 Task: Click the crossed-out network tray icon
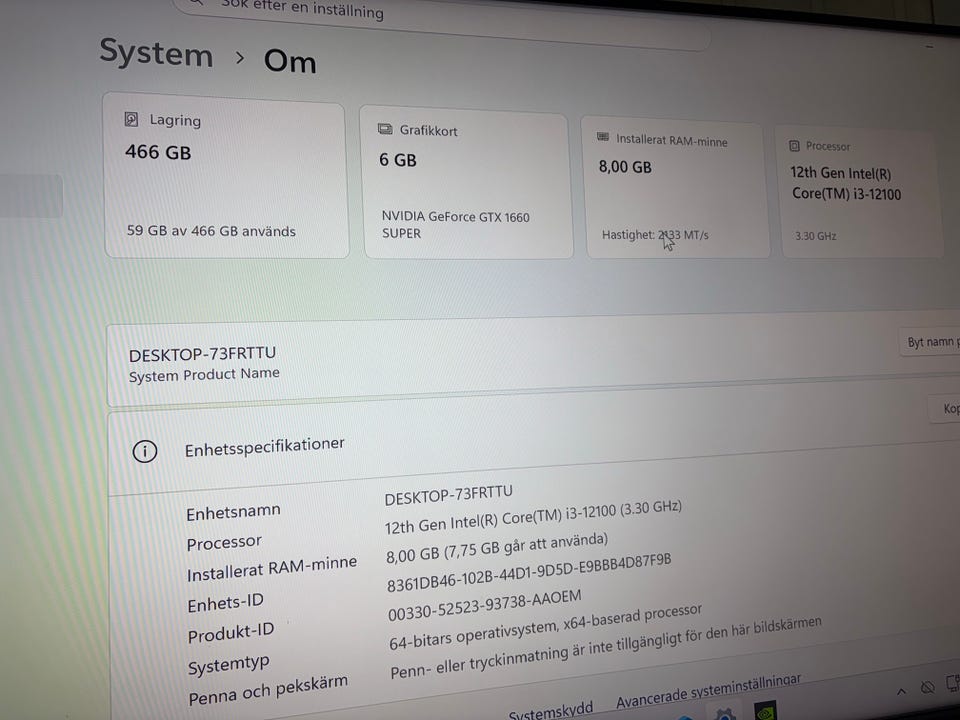(928, 687)
